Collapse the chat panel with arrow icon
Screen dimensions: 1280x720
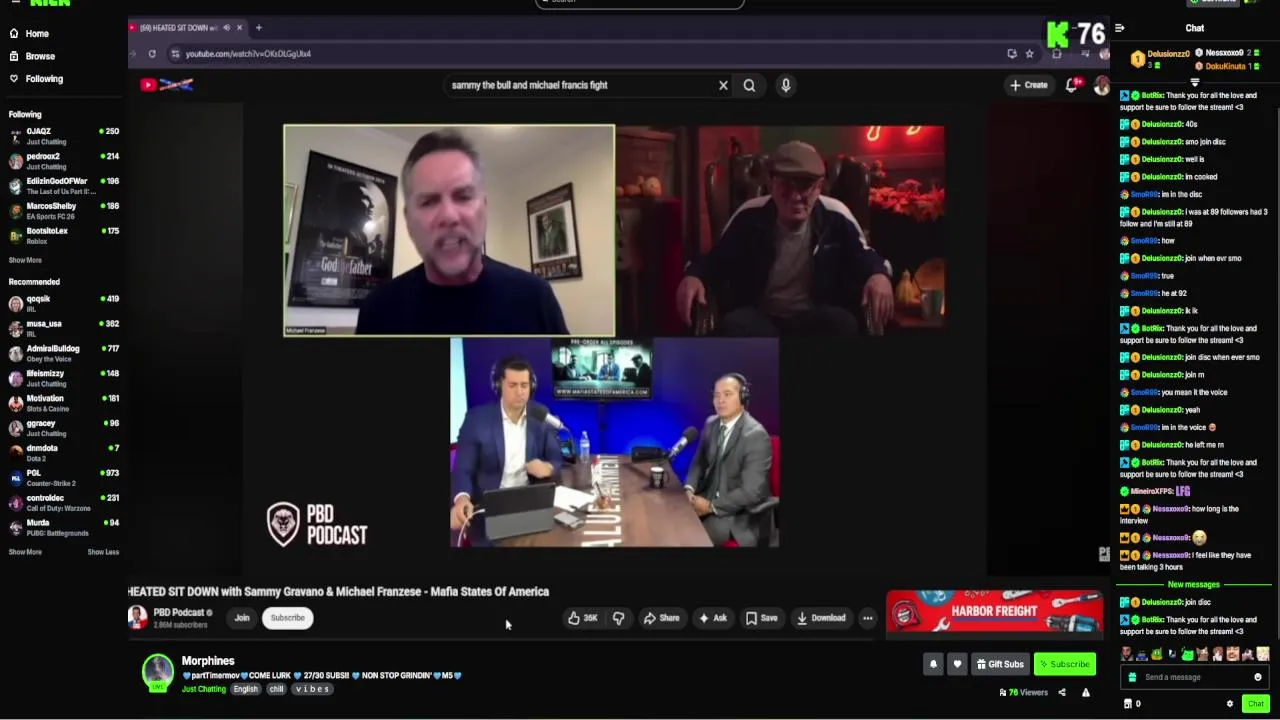[1120, 28]
